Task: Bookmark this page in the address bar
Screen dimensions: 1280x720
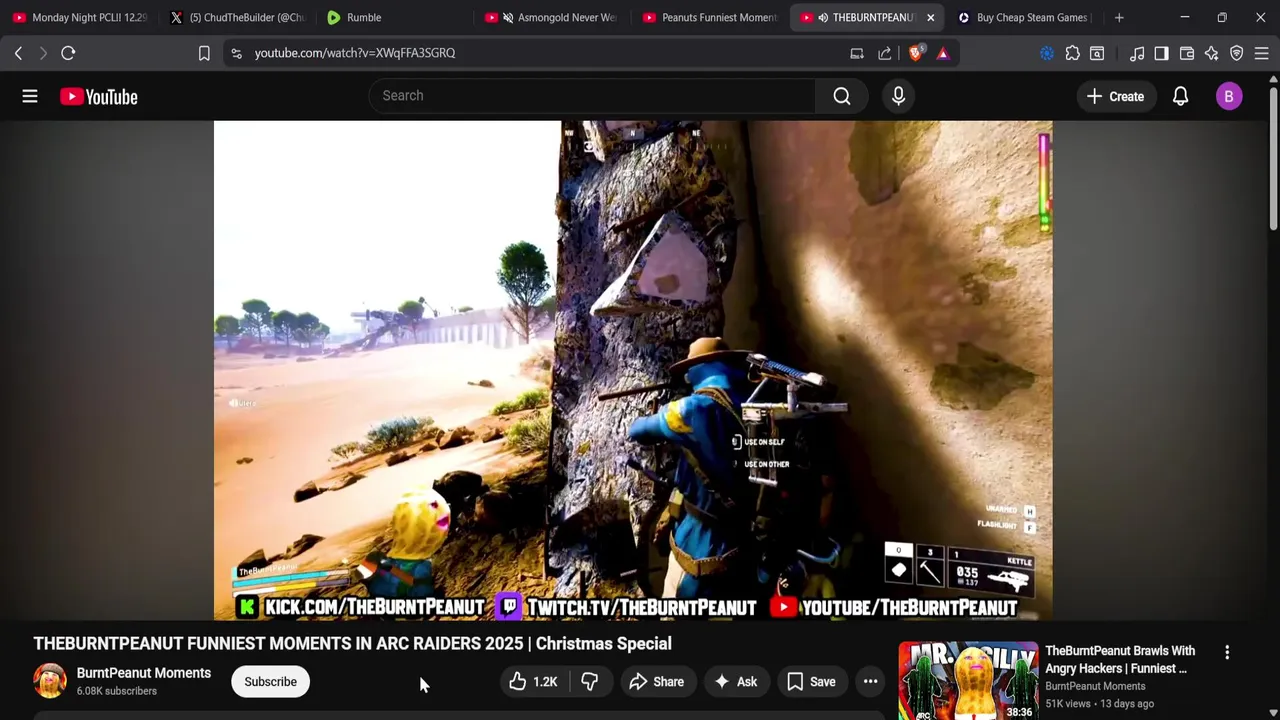Action: click(204, 53)
